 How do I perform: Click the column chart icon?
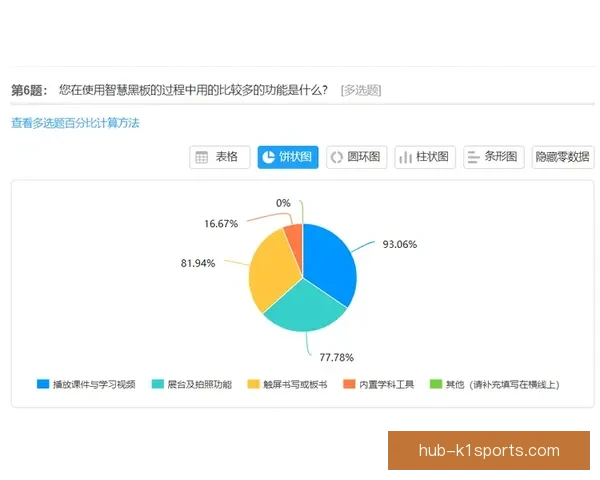pos(405,157)
